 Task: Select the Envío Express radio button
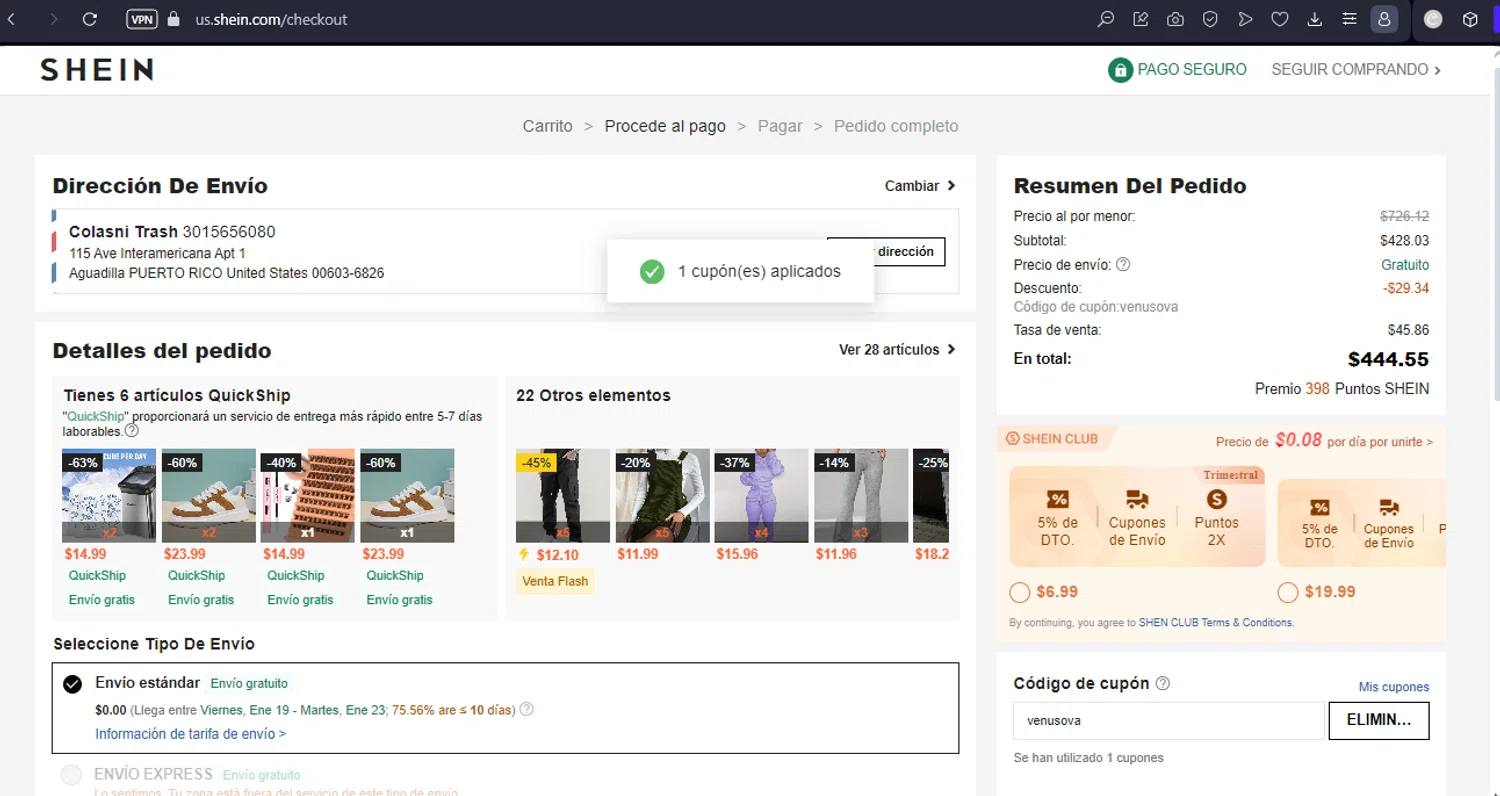click(72, 775)
